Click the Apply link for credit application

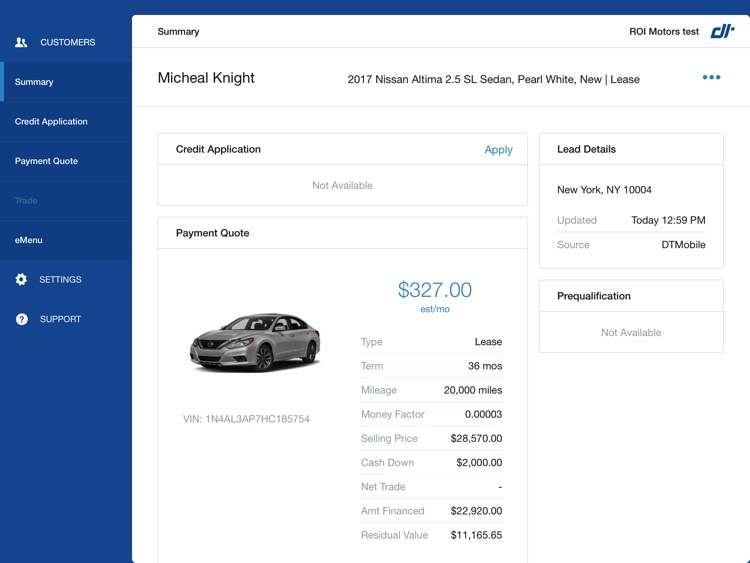tap(498, 150)
